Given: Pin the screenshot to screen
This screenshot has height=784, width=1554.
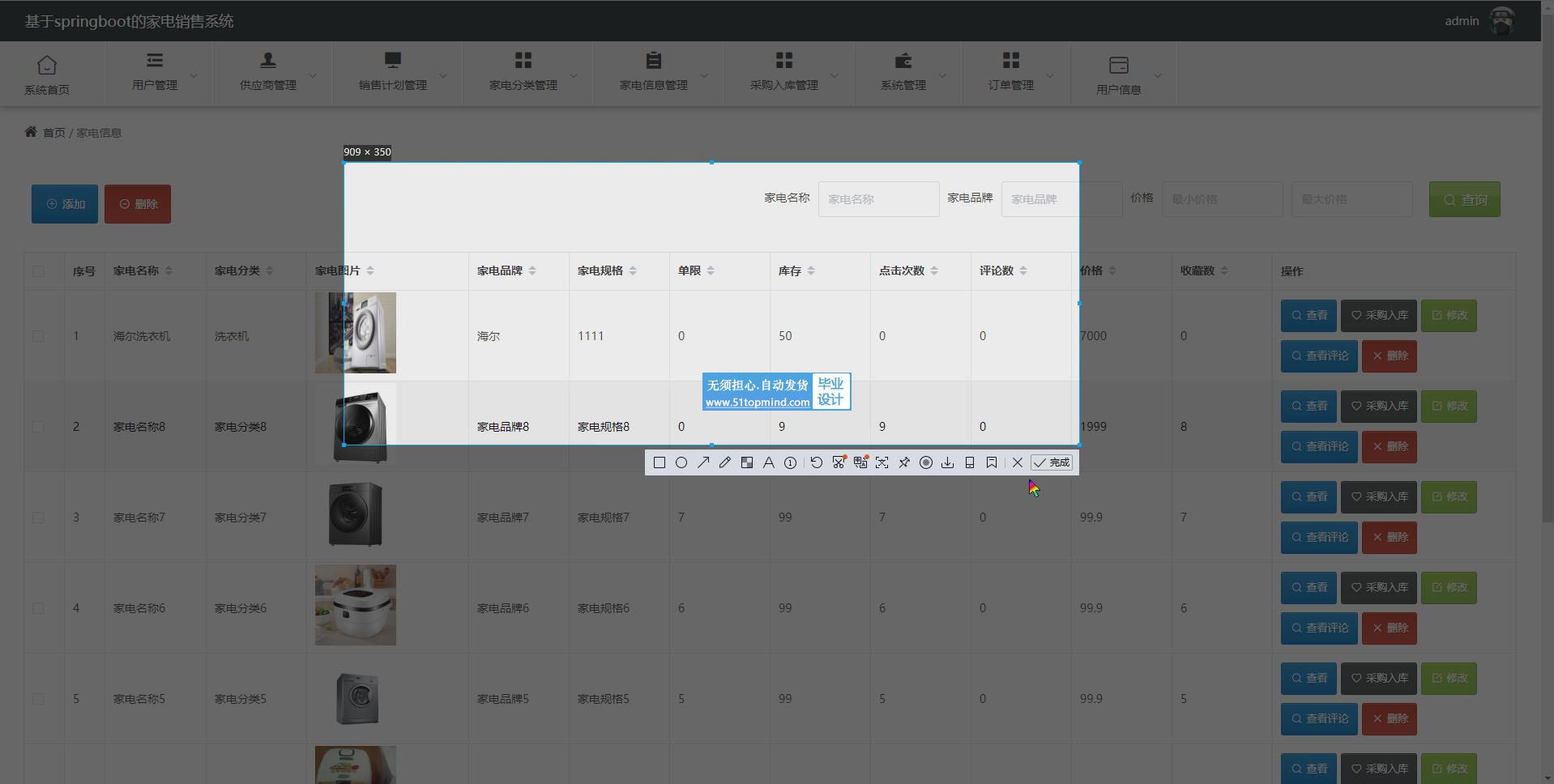Looking at the screenshot, I should click(x=904, y=462).
